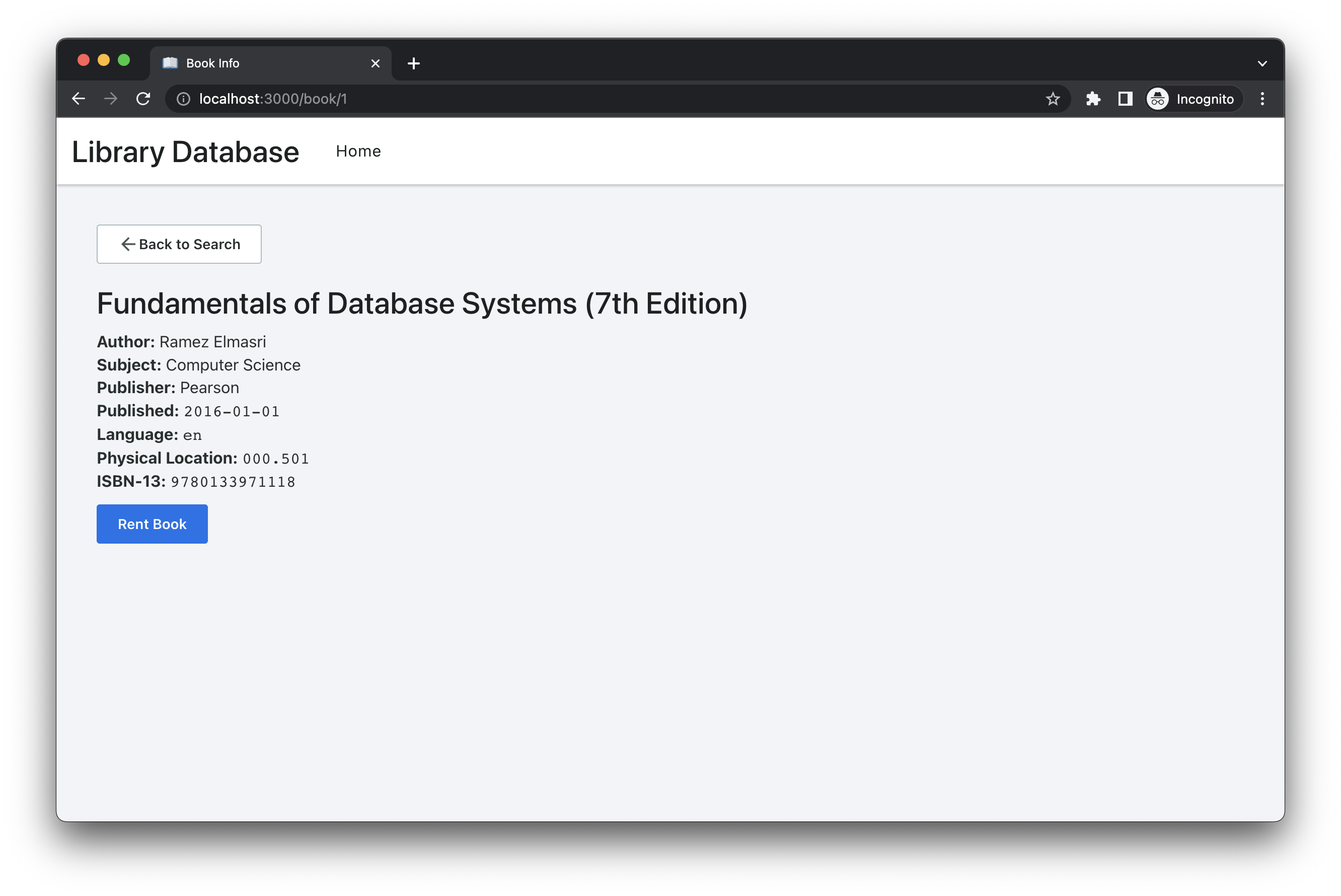The width and height of the screenshot is (1341, 896).
Task: Click the green macOS fullscreen button
Action: [124, 60]
